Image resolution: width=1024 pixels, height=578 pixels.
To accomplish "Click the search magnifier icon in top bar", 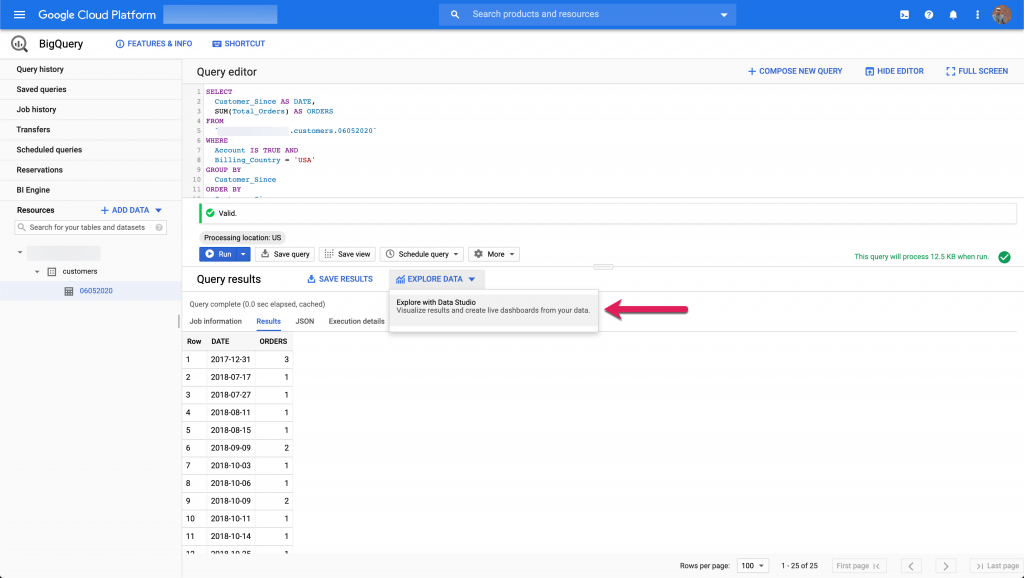I will click(x=455, y=14).
